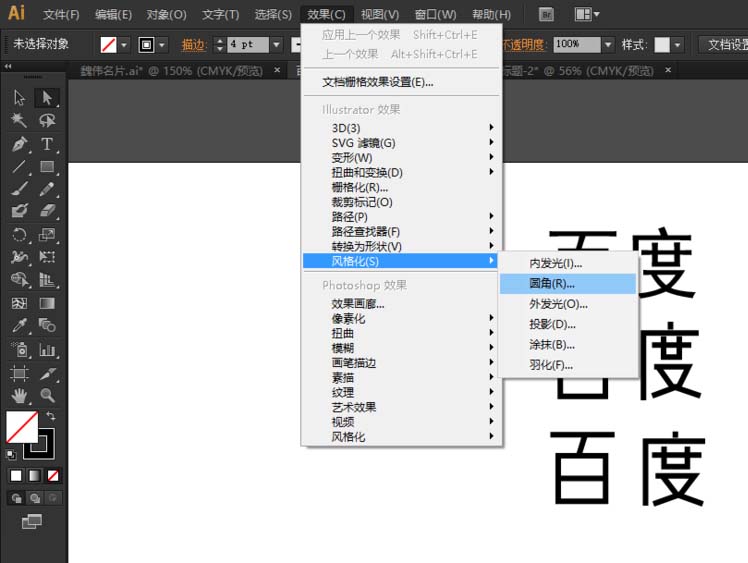Select the Line Segment tool
The width and height of the screenshot is (748, 563).
point(20,167)
